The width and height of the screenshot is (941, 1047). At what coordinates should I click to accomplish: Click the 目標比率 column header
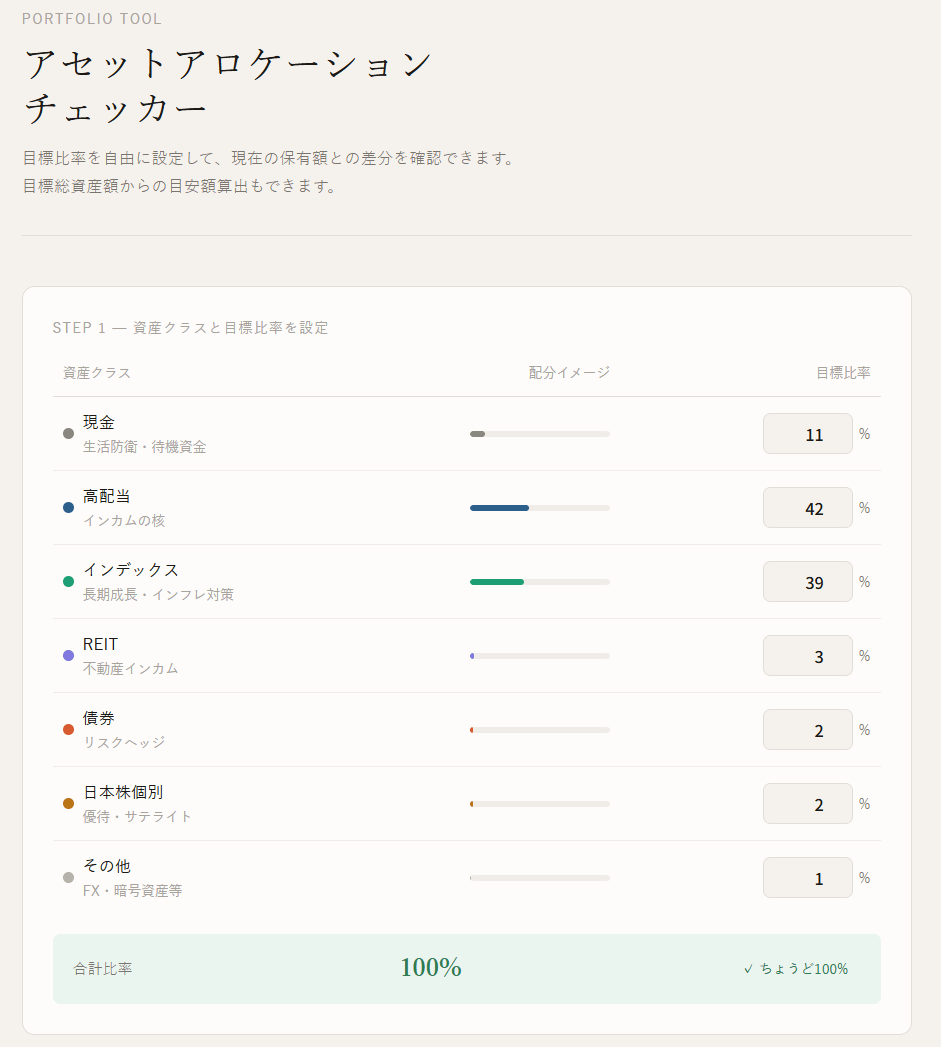coord(842,373)
